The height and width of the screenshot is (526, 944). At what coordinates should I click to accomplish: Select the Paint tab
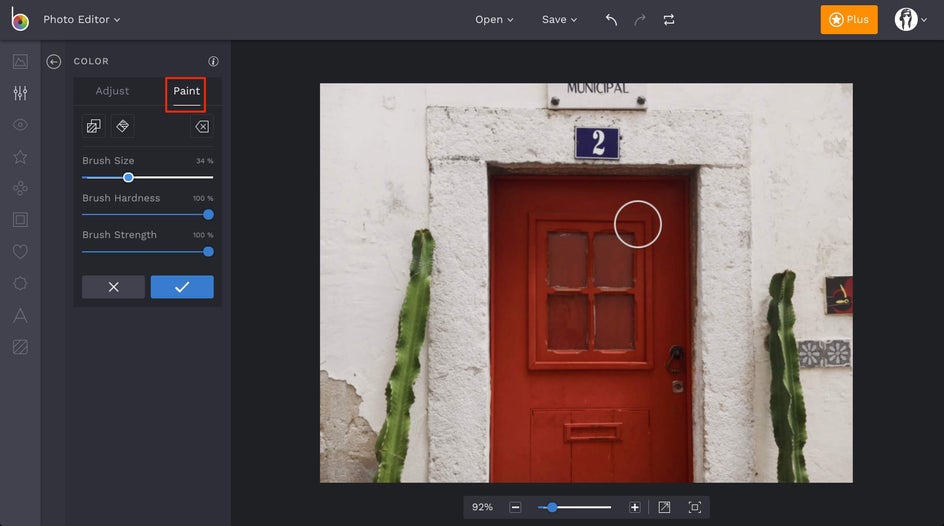click(x=186, y=91)
